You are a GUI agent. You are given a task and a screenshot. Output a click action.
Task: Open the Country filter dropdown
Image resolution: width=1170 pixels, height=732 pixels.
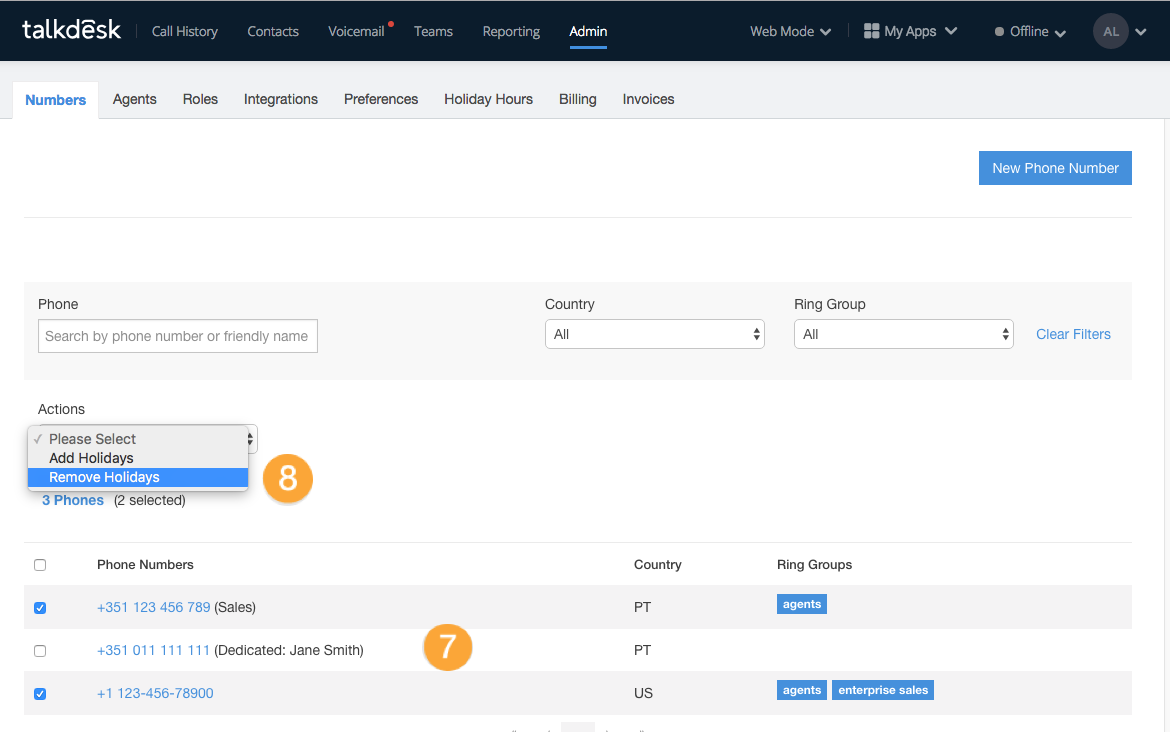tap(654, 334)
